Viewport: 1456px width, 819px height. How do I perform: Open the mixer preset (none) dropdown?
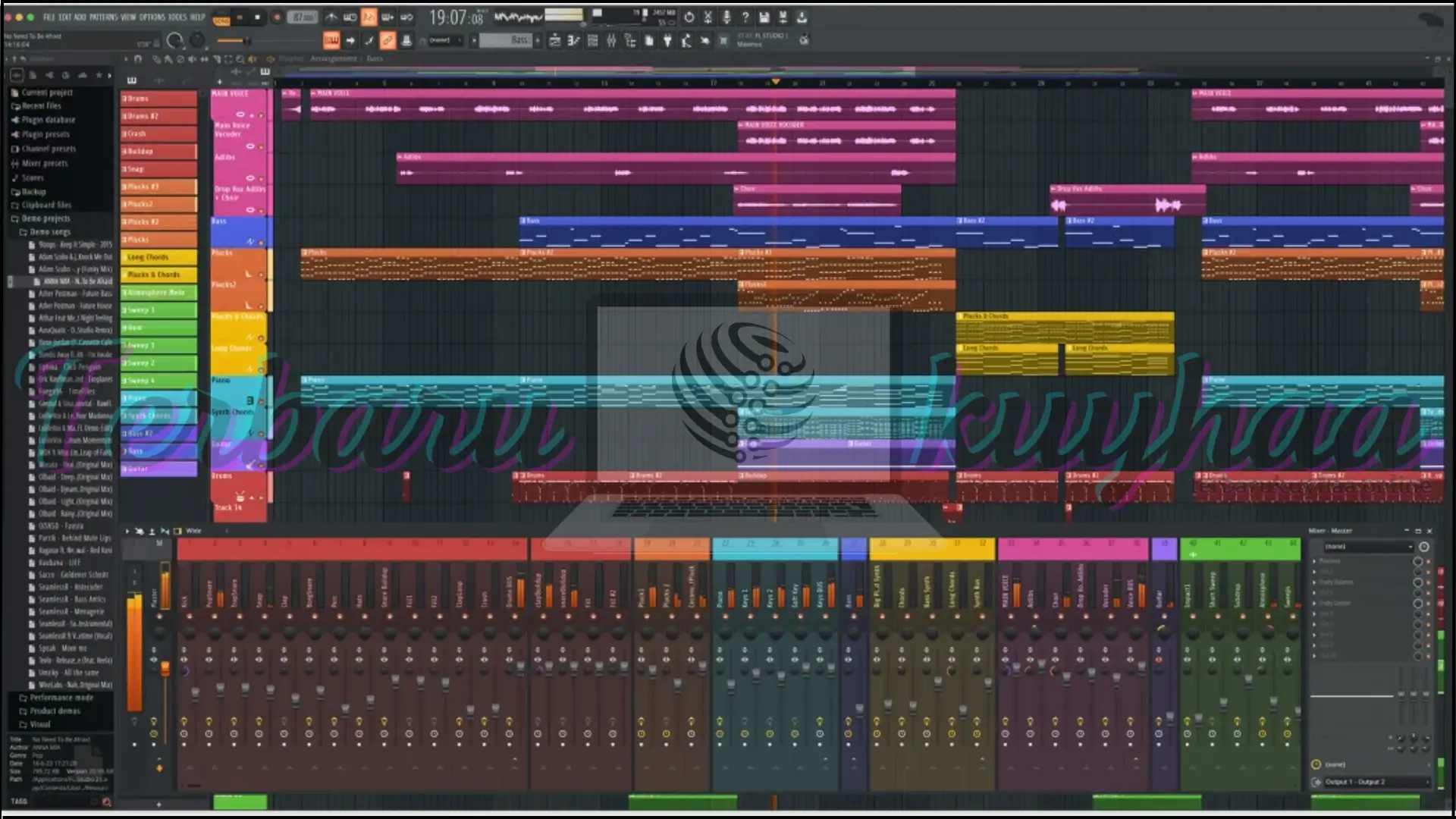tap(1368, 546)
